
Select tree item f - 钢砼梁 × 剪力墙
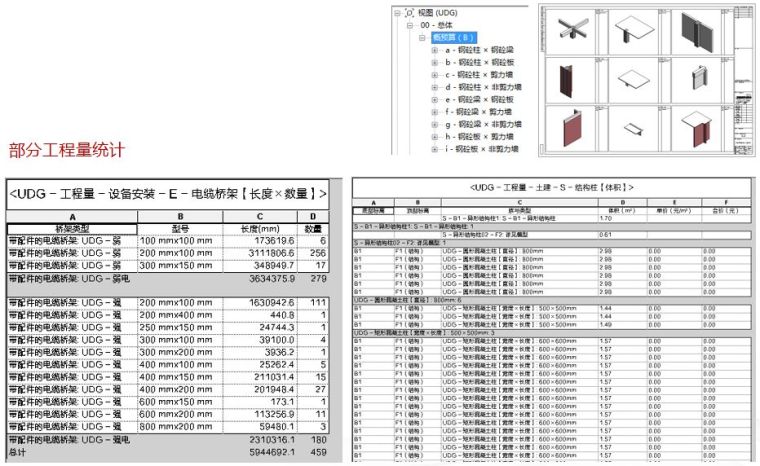click(478, 112)
